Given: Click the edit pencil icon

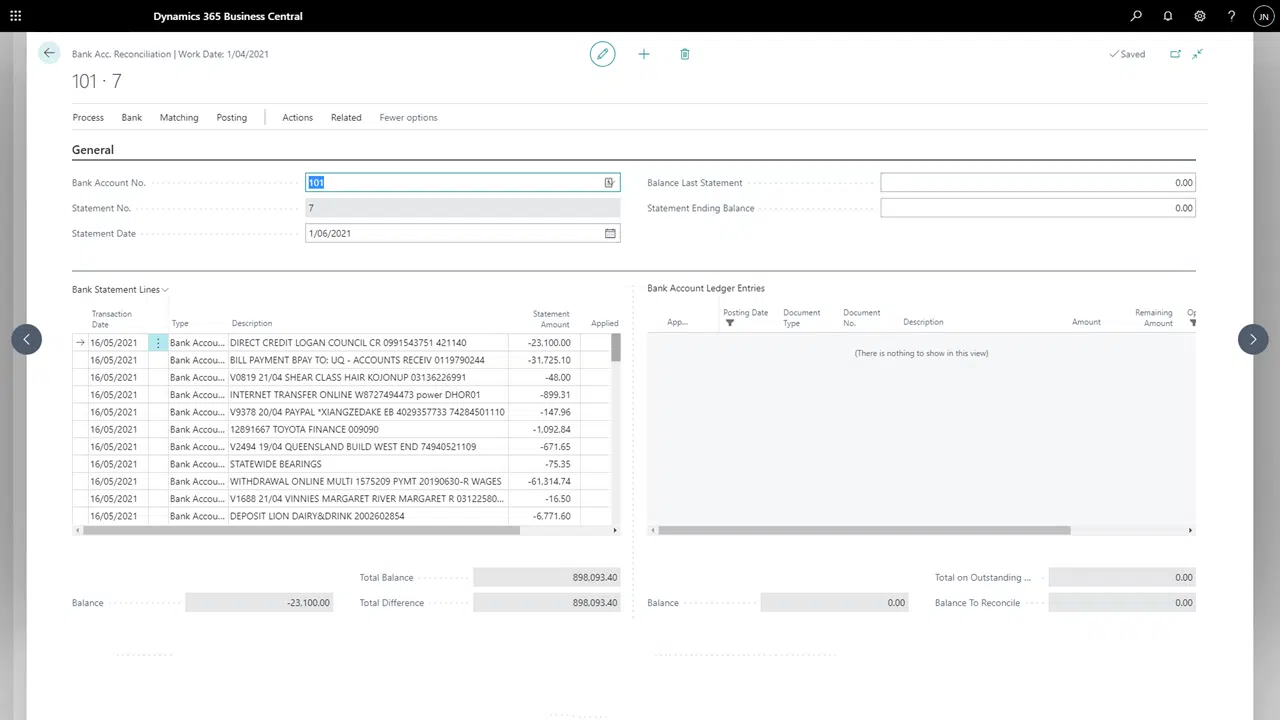Looking at the screenshot, I should (602, 54).
